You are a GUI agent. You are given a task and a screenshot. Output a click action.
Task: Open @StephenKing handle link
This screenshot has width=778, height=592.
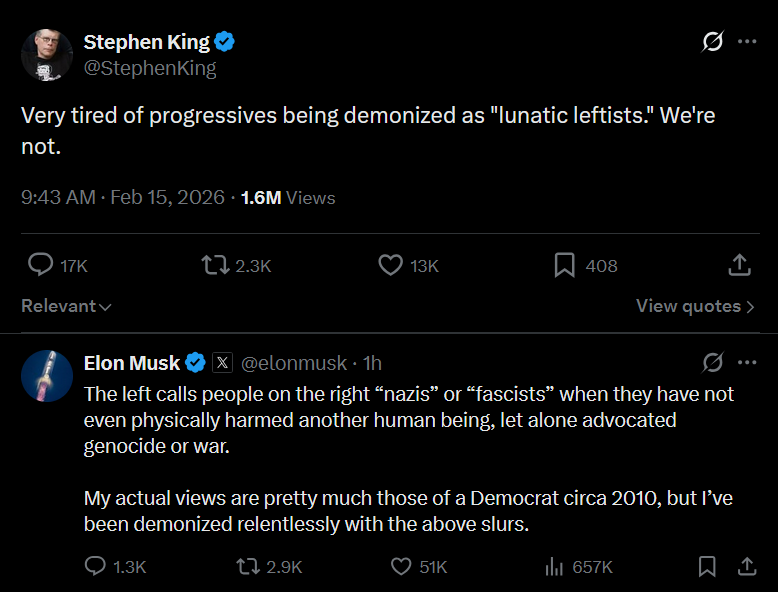coord(150,68)
